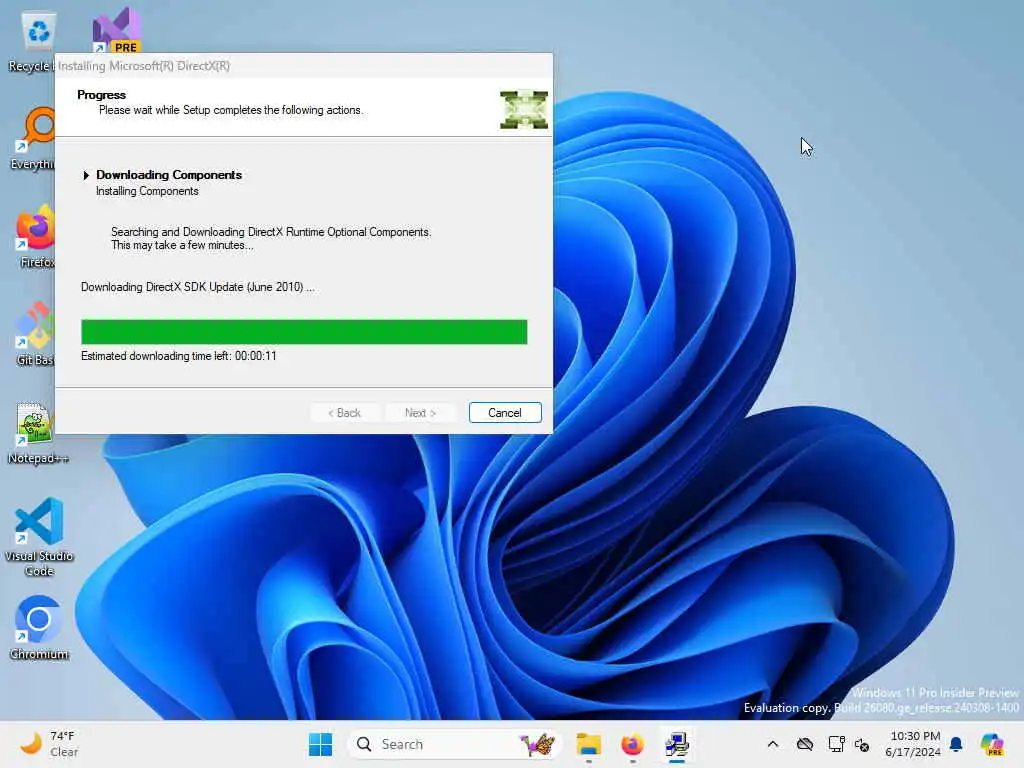Click the DirectX setup taskbar icon

(677, 744)
